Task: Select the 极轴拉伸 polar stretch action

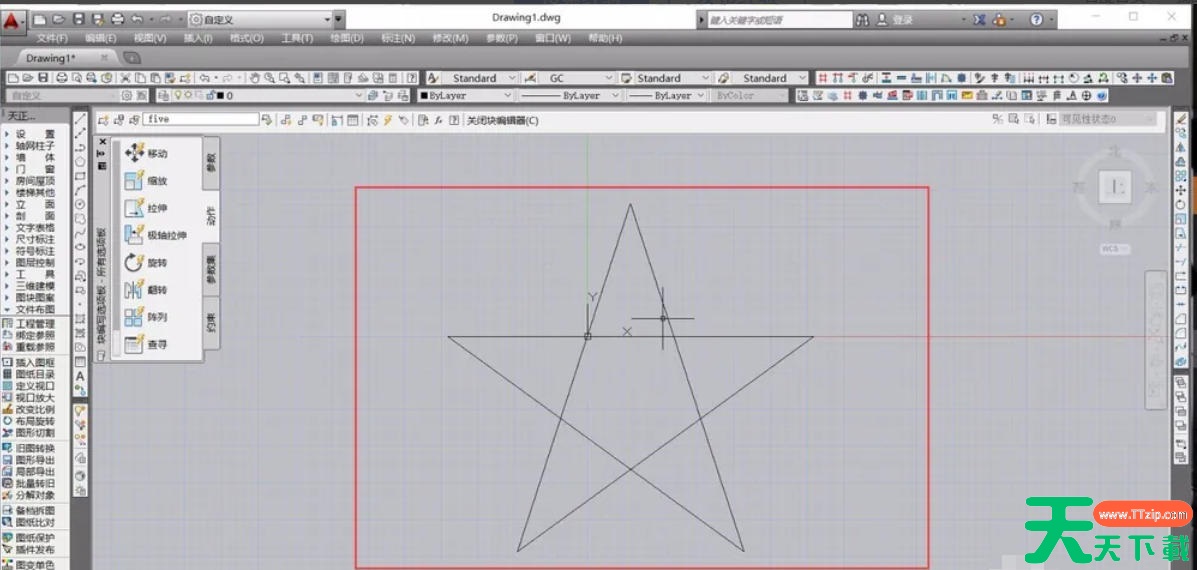Action: [x=156, y=236]
